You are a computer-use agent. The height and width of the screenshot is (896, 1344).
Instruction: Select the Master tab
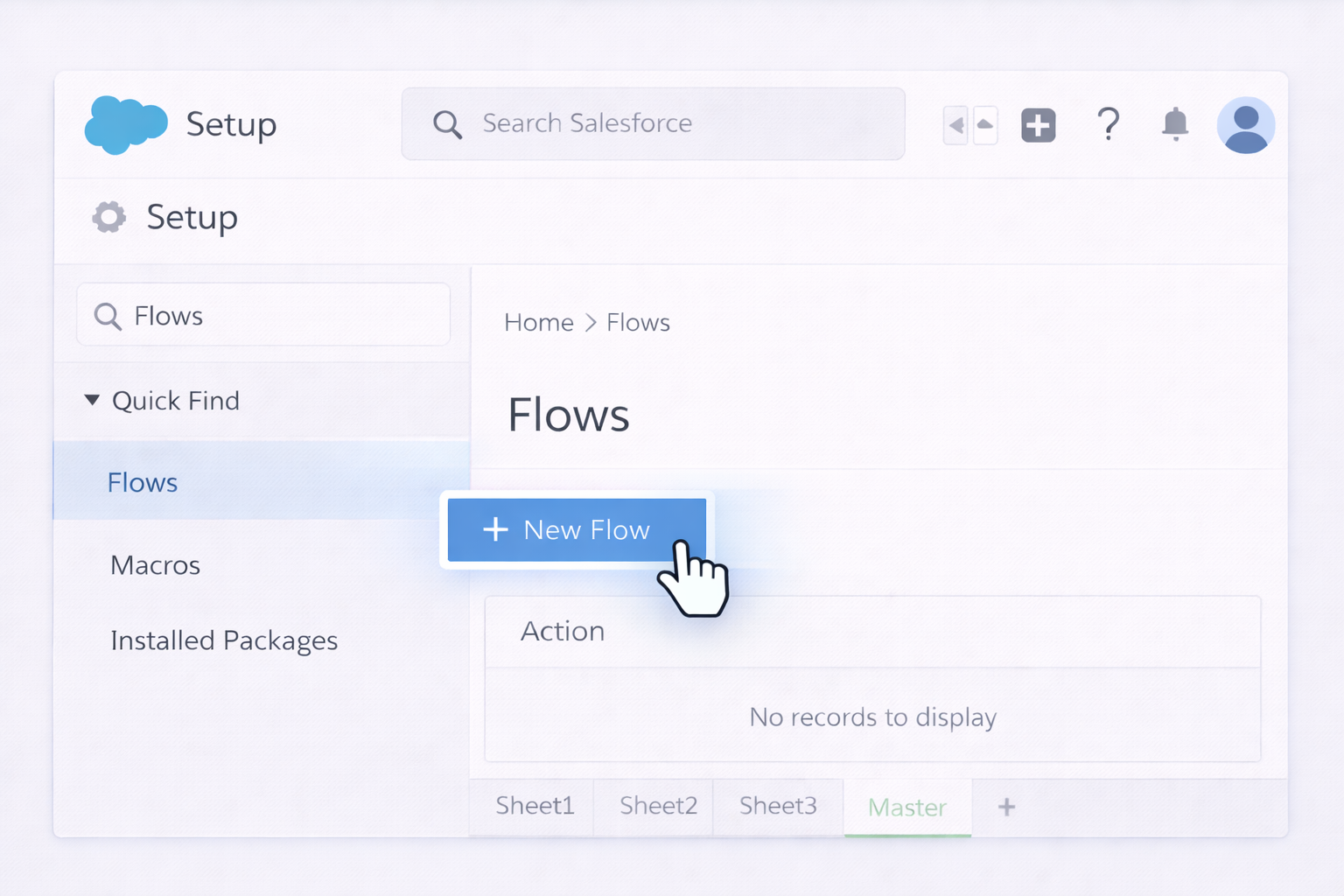[907, 807]
